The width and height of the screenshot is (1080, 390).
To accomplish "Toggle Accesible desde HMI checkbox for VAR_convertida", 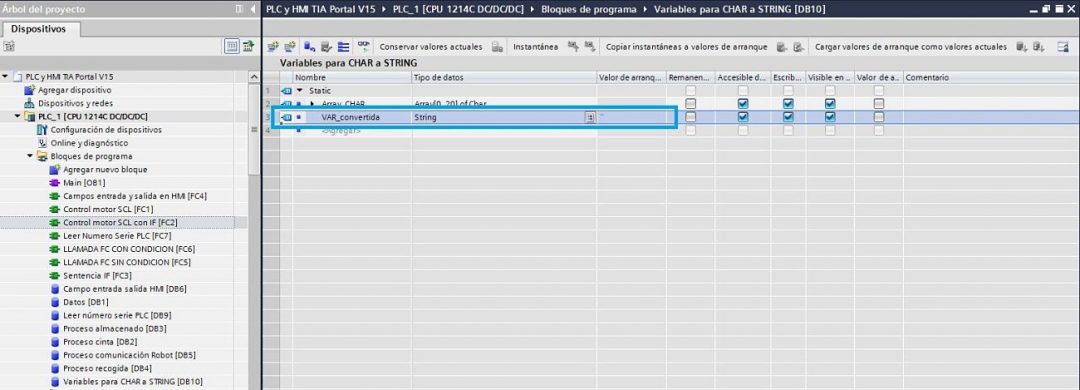I will click(742, 117).
